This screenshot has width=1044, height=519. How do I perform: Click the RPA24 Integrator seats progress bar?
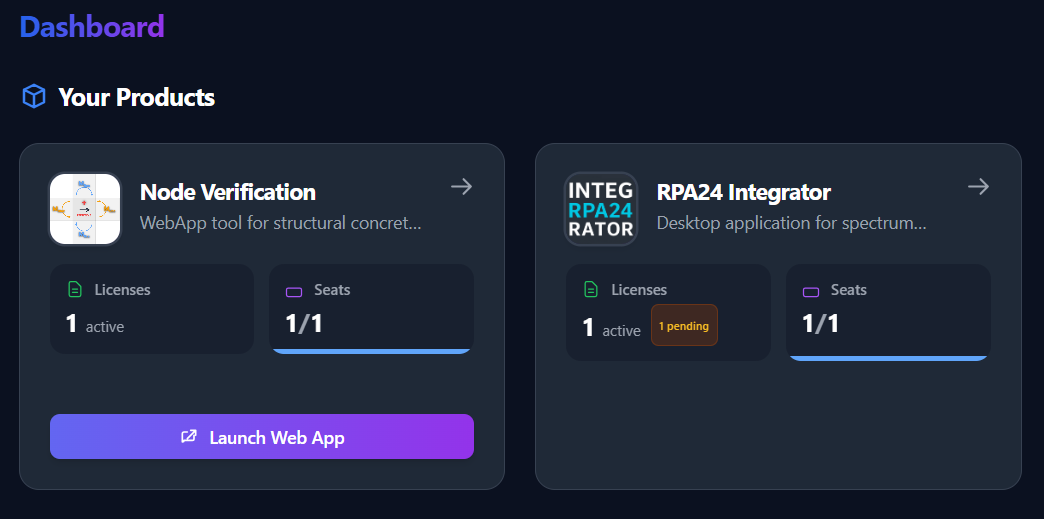(x=888, y=357)
